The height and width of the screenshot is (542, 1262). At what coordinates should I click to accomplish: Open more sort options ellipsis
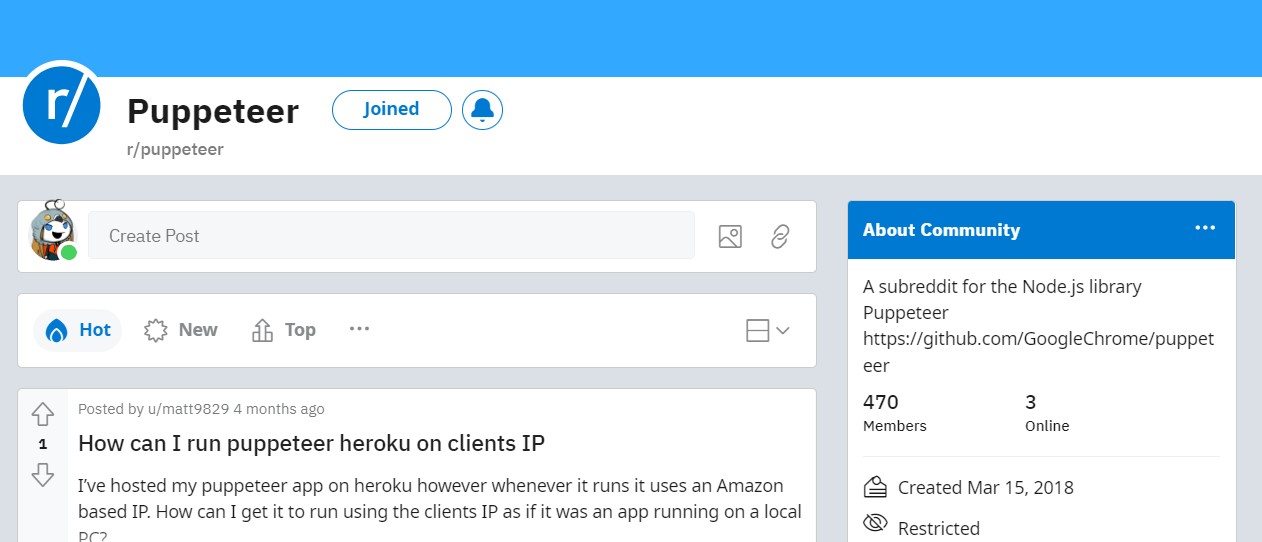[x=360, y=329]
